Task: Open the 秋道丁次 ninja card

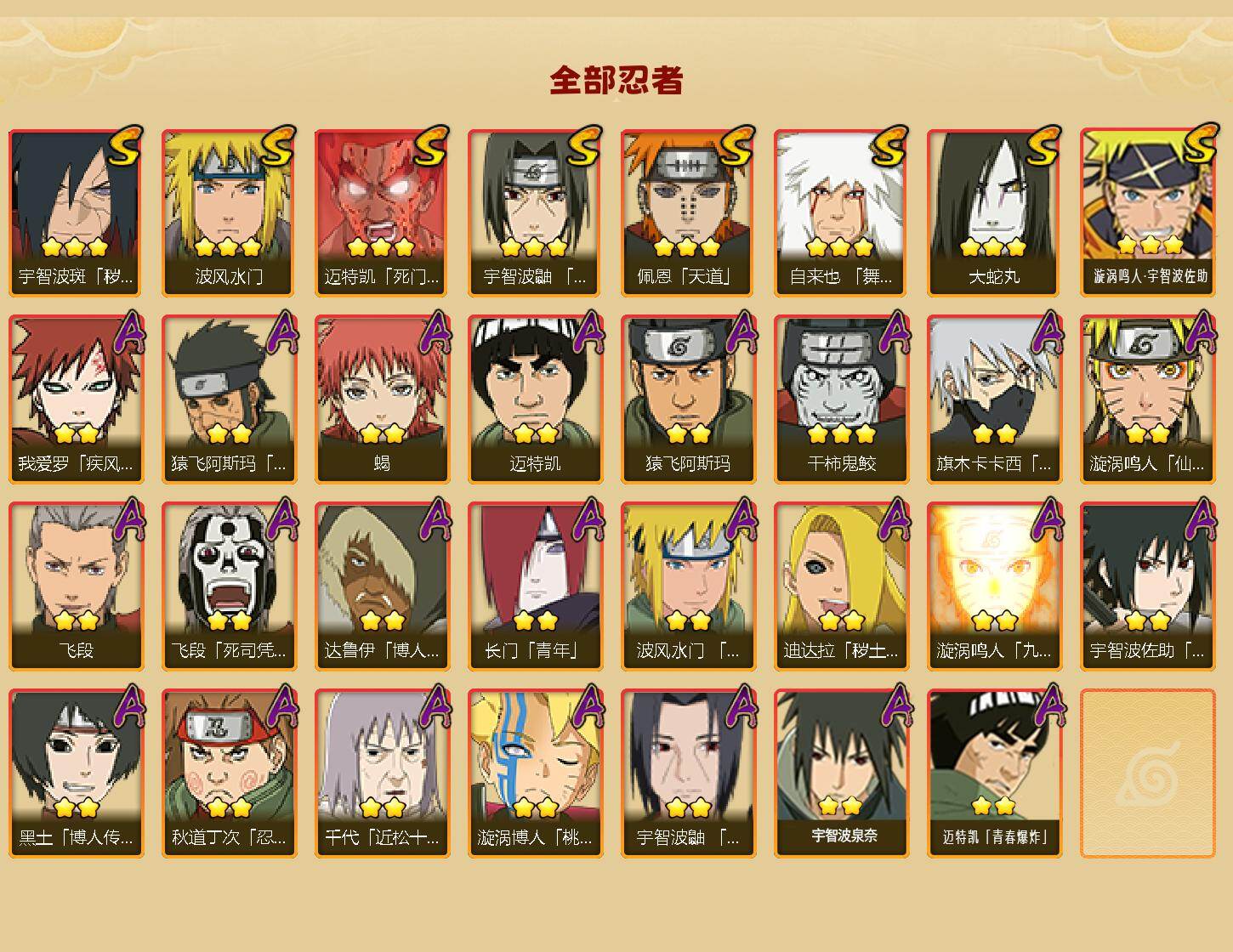Action: pos(229,773)
